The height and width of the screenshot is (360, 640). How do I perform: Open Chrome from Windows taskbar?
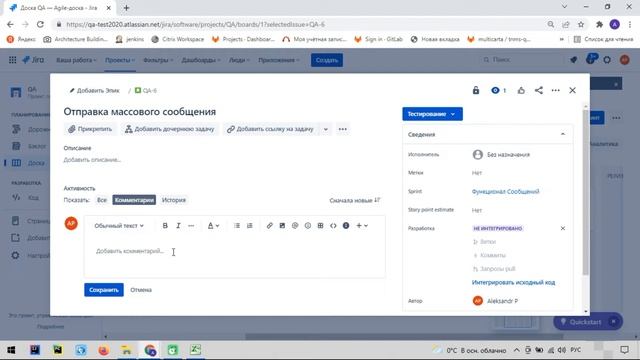pos(149,350)
